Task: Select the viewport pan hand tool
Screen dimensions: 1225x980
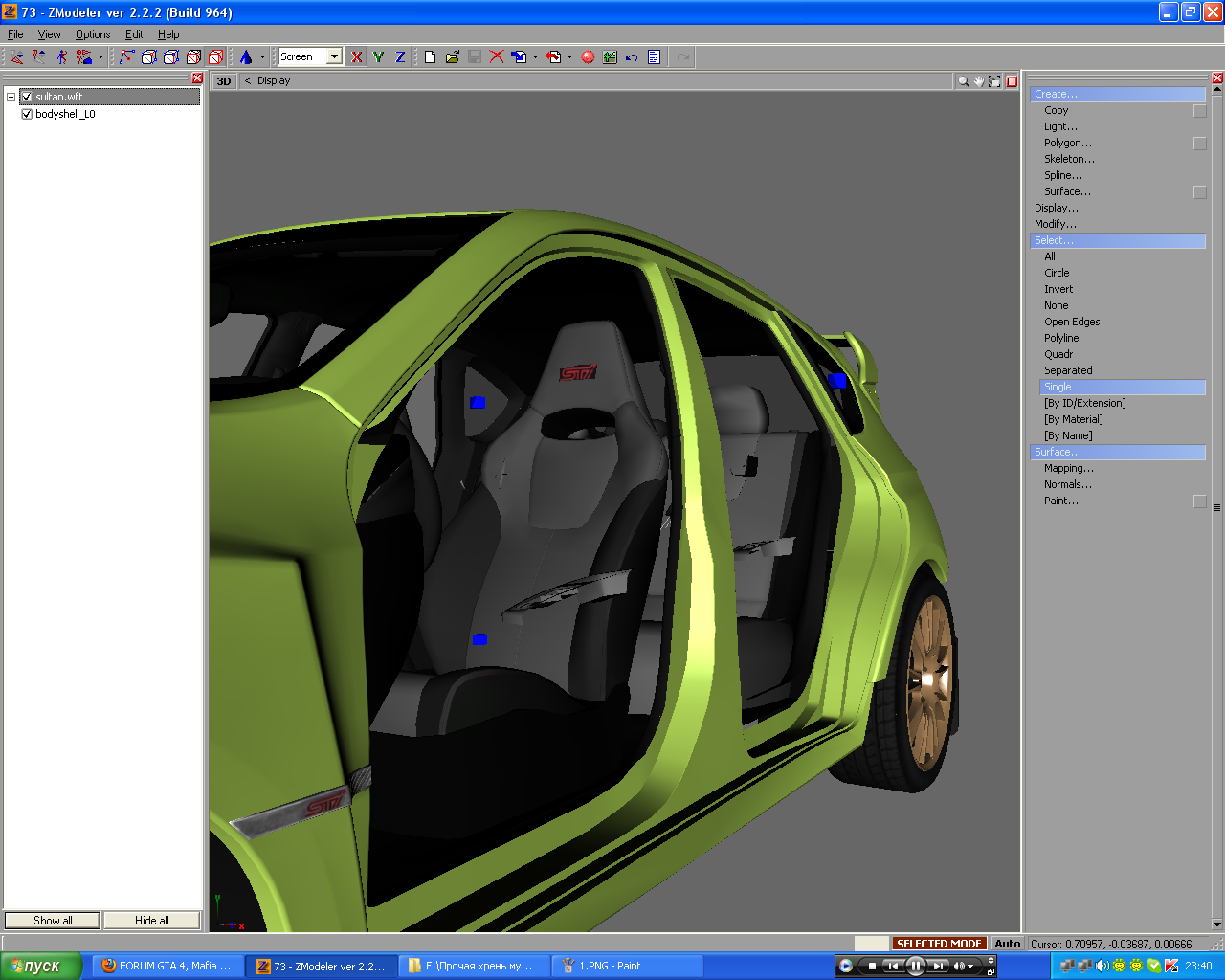Action: point(979,81)
